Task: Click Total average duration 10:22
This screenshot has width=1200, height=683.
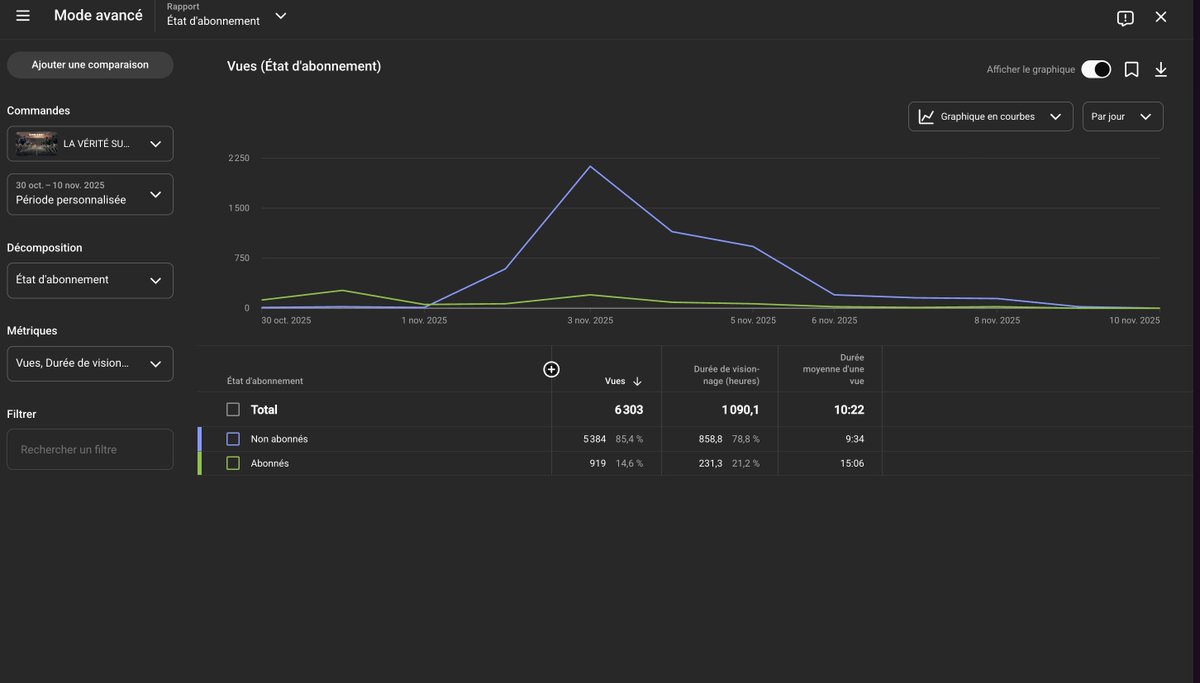Action: (x=848, y=410)
